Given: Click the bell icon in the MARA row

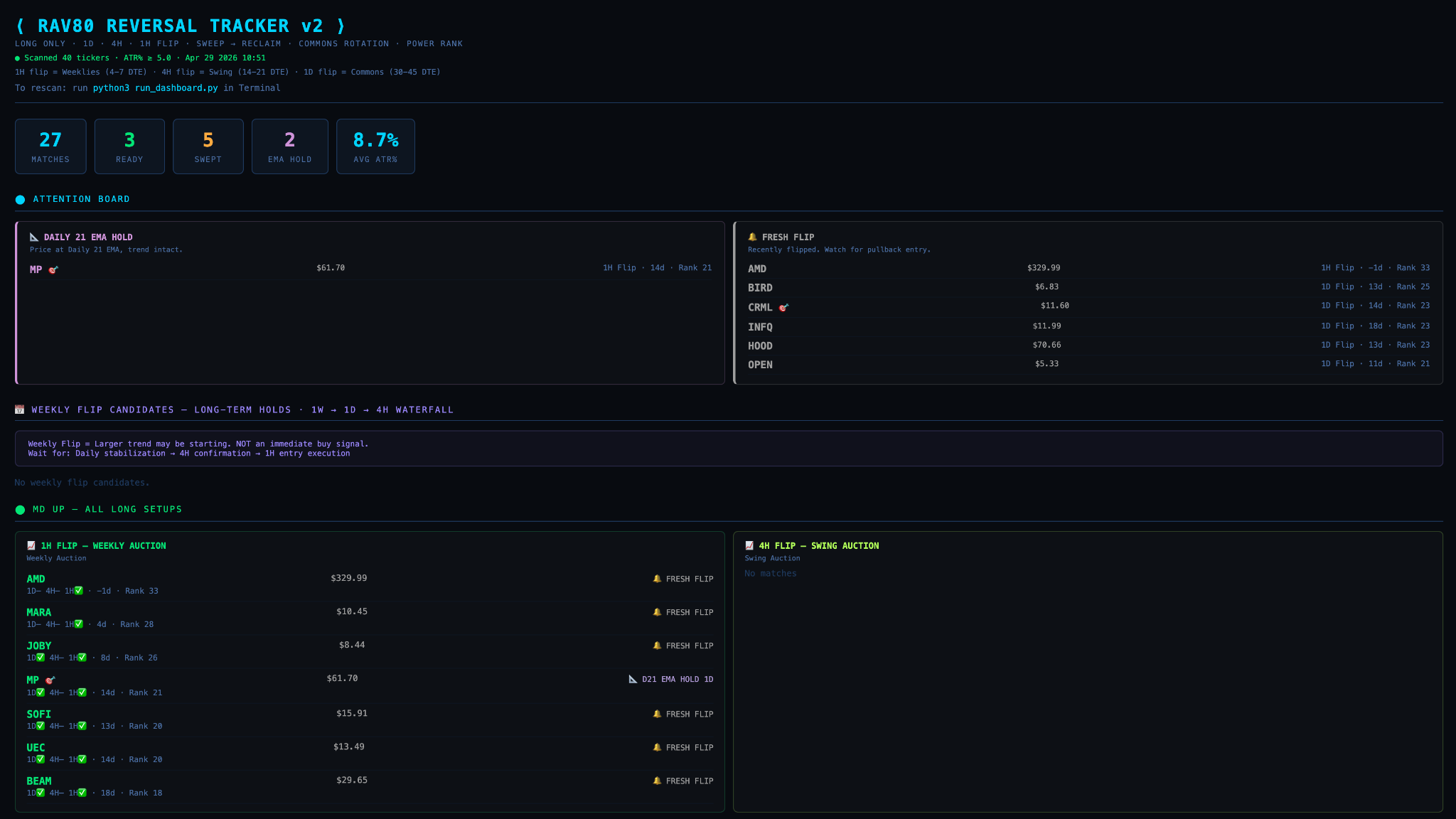Looking at the screenshot, I should (x=657, y=612).
